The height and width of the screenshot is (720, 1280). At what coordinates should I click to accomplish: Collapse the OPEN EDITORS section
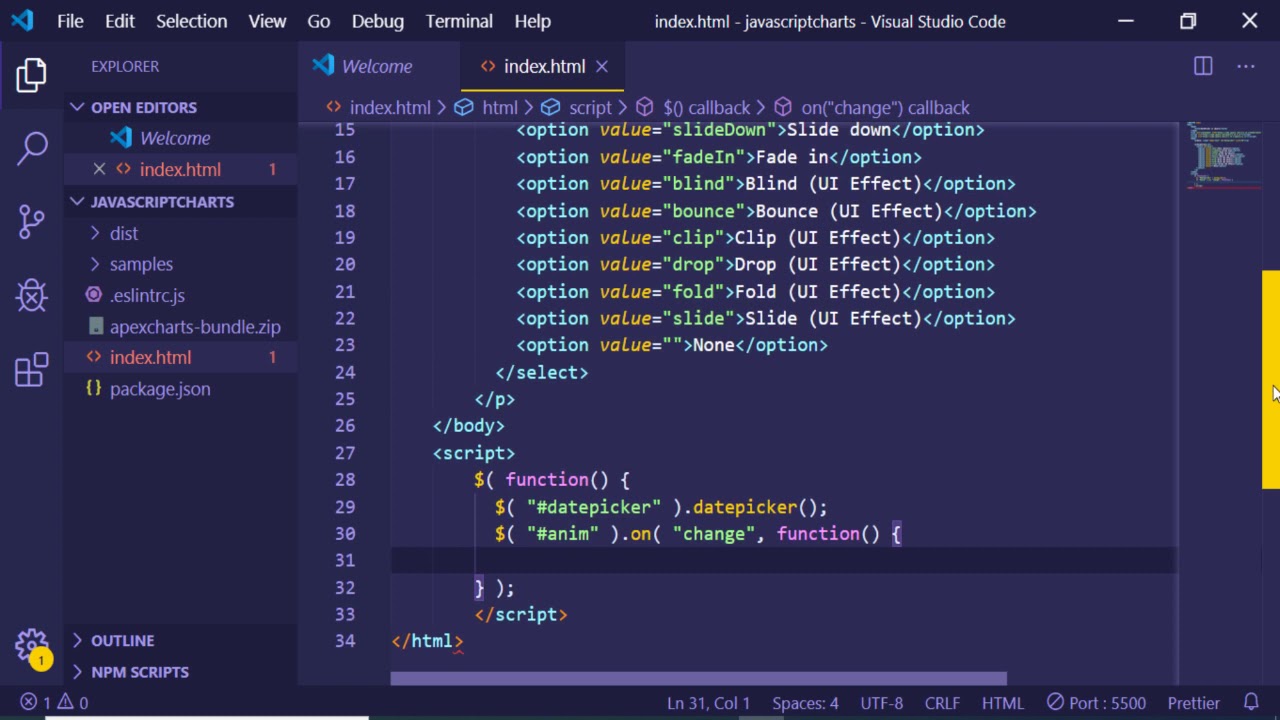coord(143,107)
